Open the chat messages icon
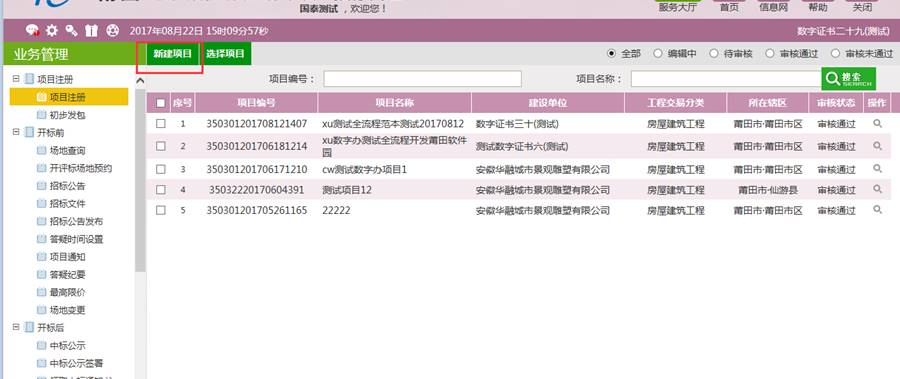The image size is (900, 379). [x=33, y=30]
